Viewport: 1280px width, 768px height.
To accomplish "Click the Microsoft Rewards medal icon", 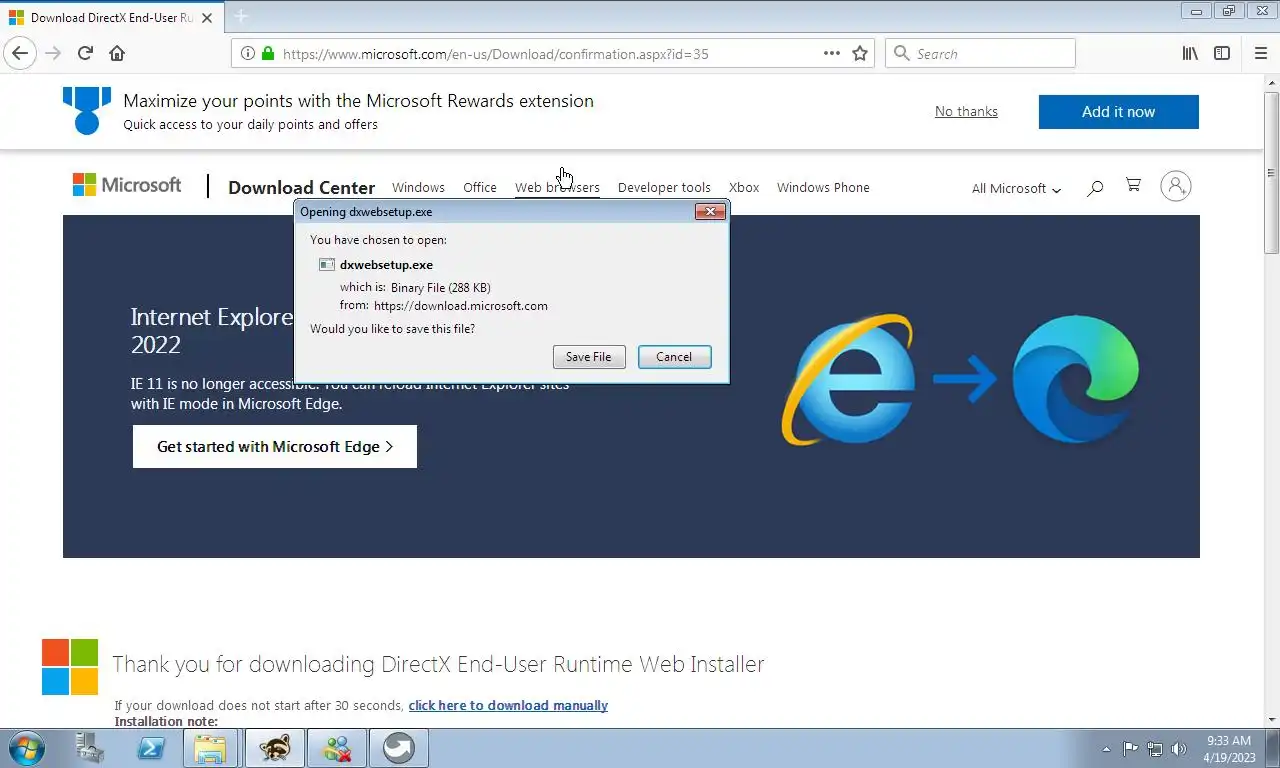I will pos(86,110).
